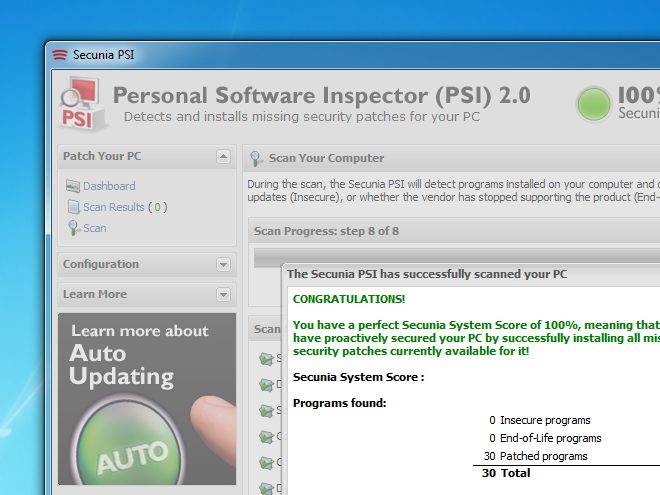Open the Auto Updating promo banner
The image size is (660, 495).
point(147,399)
